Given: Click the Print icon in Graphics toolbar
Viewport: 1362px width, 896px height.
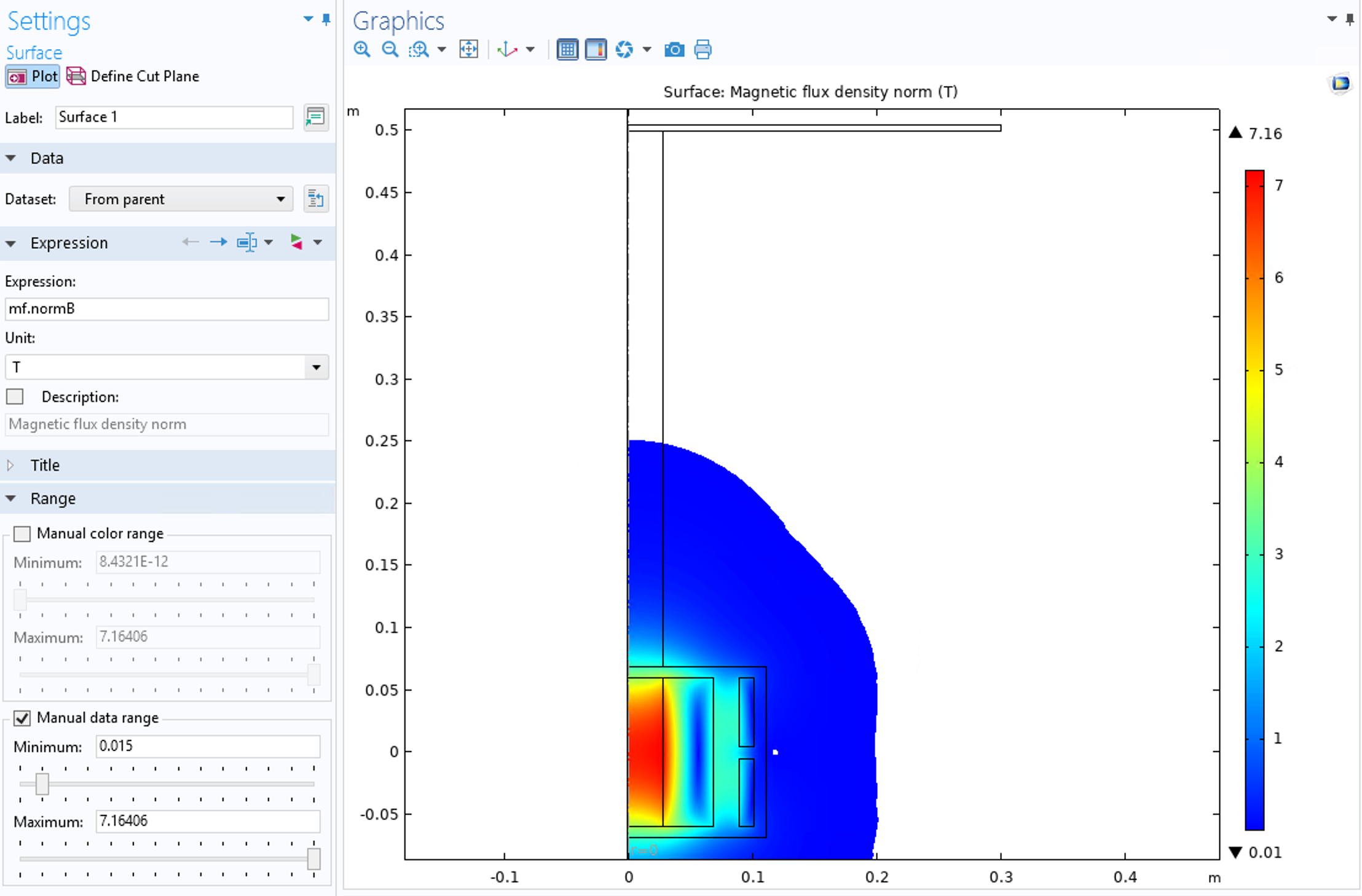Looking at the screenshot, I should tap(703, 50).
